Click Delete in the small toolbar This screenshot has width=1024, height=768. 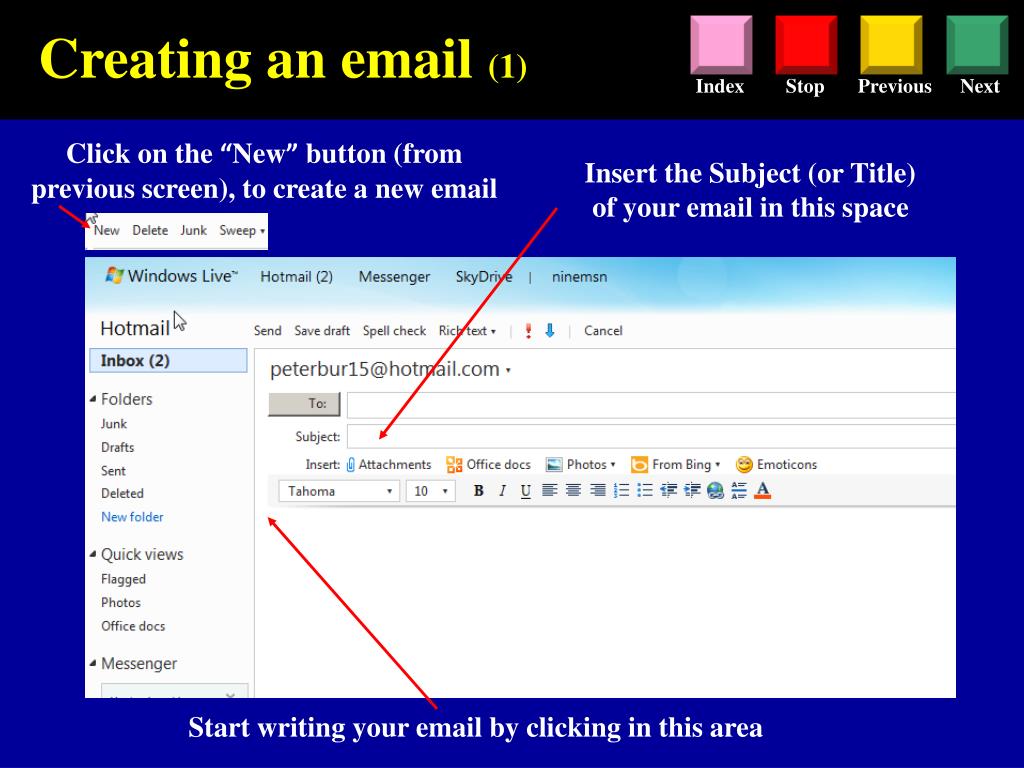click(x=150, y=231)
